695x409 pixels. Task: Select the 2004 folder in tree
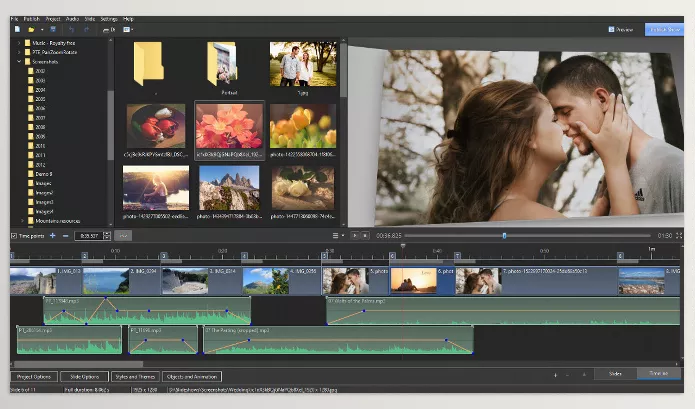tap(37, 90)
